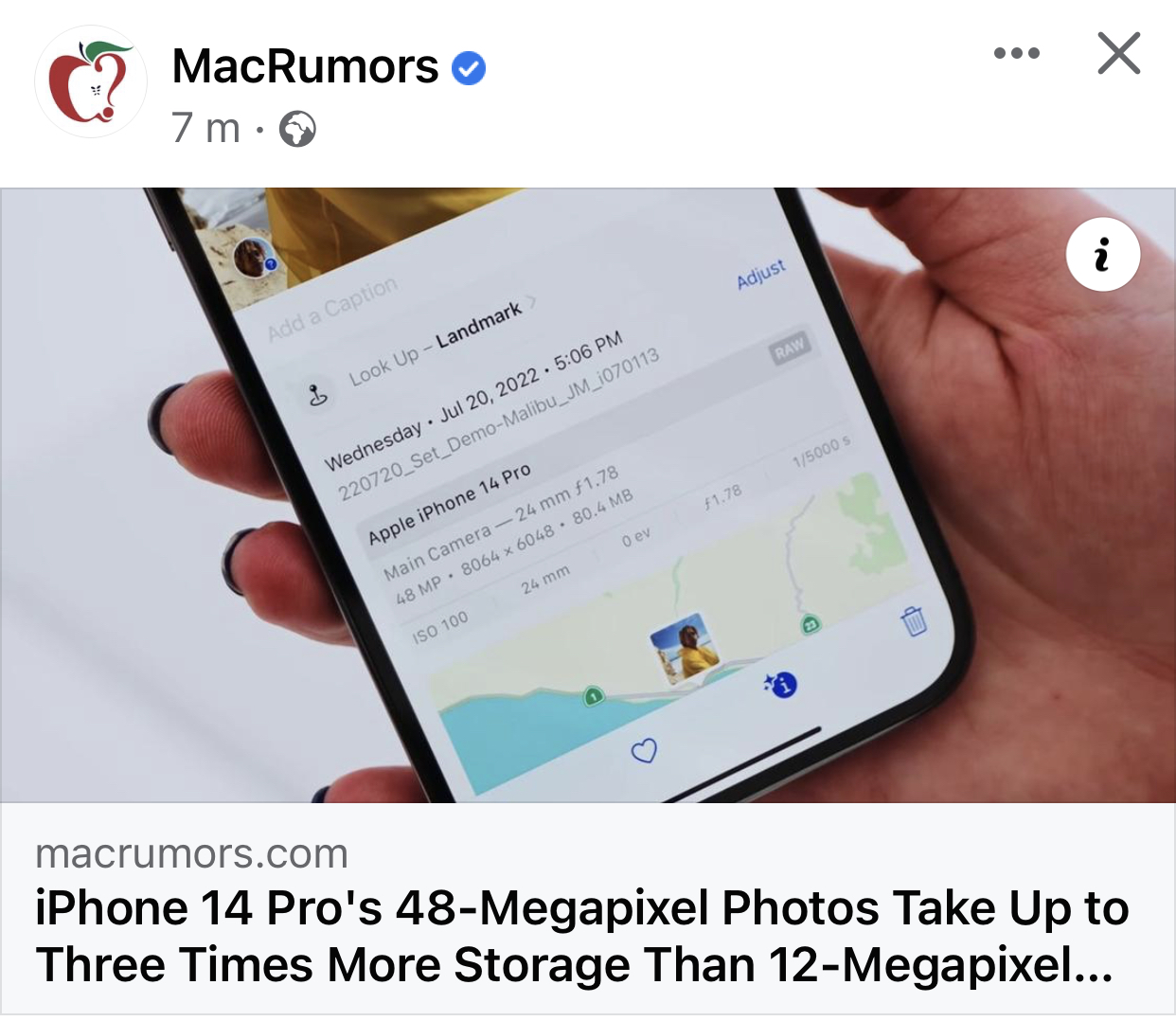Click the RAW badge in the photo

pyautogui.click(x=789, y=349)
